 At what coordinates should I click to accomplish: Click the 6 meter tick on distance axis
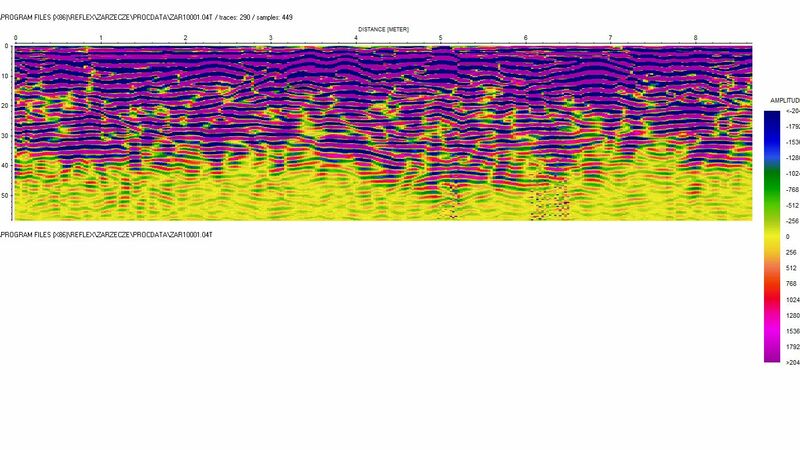coord(525,38)
